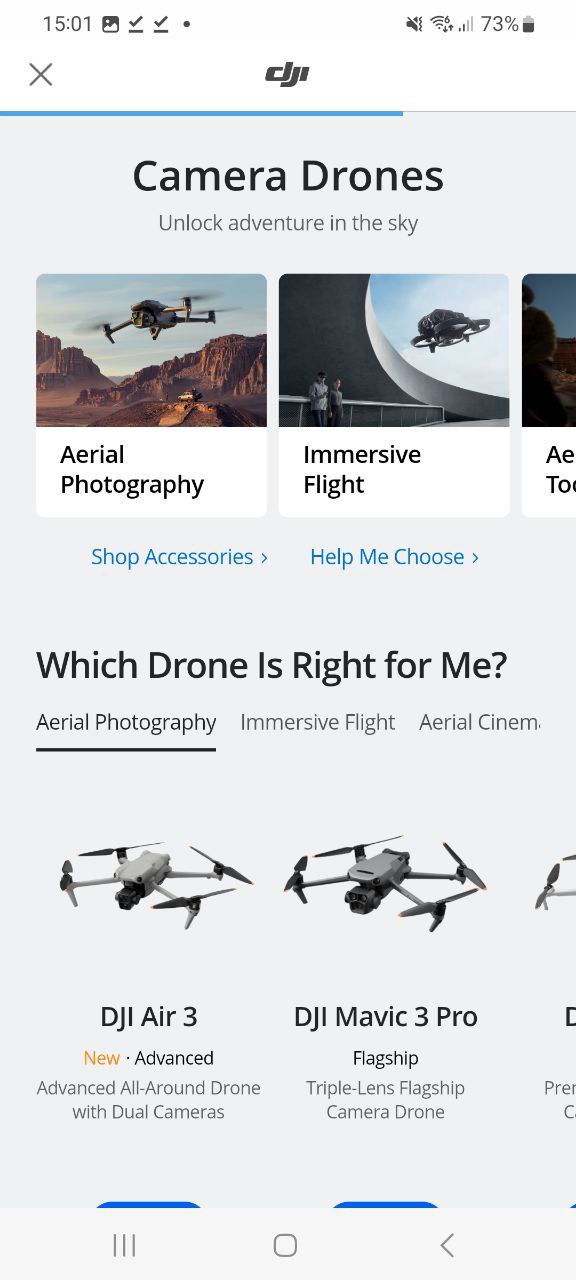Follow the Shop Accessories link
This screenshot has width=576, height=1280.
(x=179, y=557)
